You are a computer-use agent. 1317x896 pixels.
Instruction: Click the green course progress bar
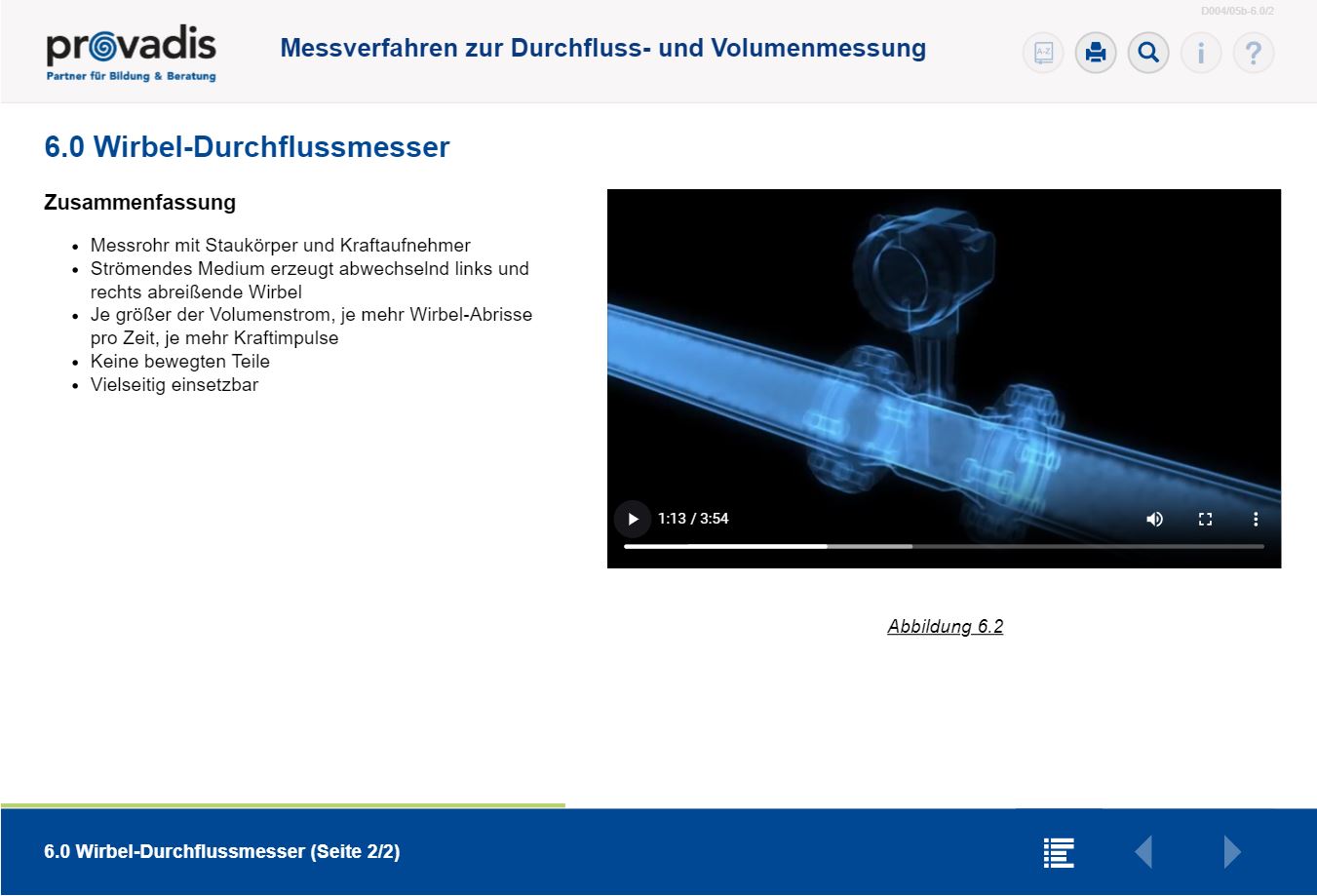(283, 805)
